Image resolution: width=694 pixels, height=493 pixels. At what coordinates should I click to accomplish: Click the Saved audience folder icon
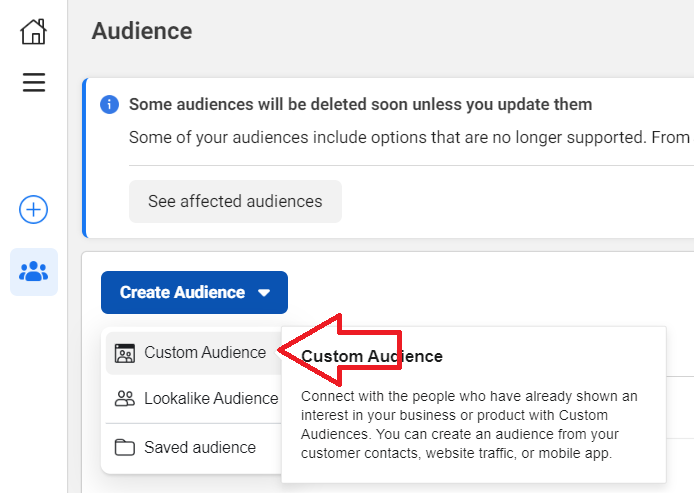(x=125, y=447)
